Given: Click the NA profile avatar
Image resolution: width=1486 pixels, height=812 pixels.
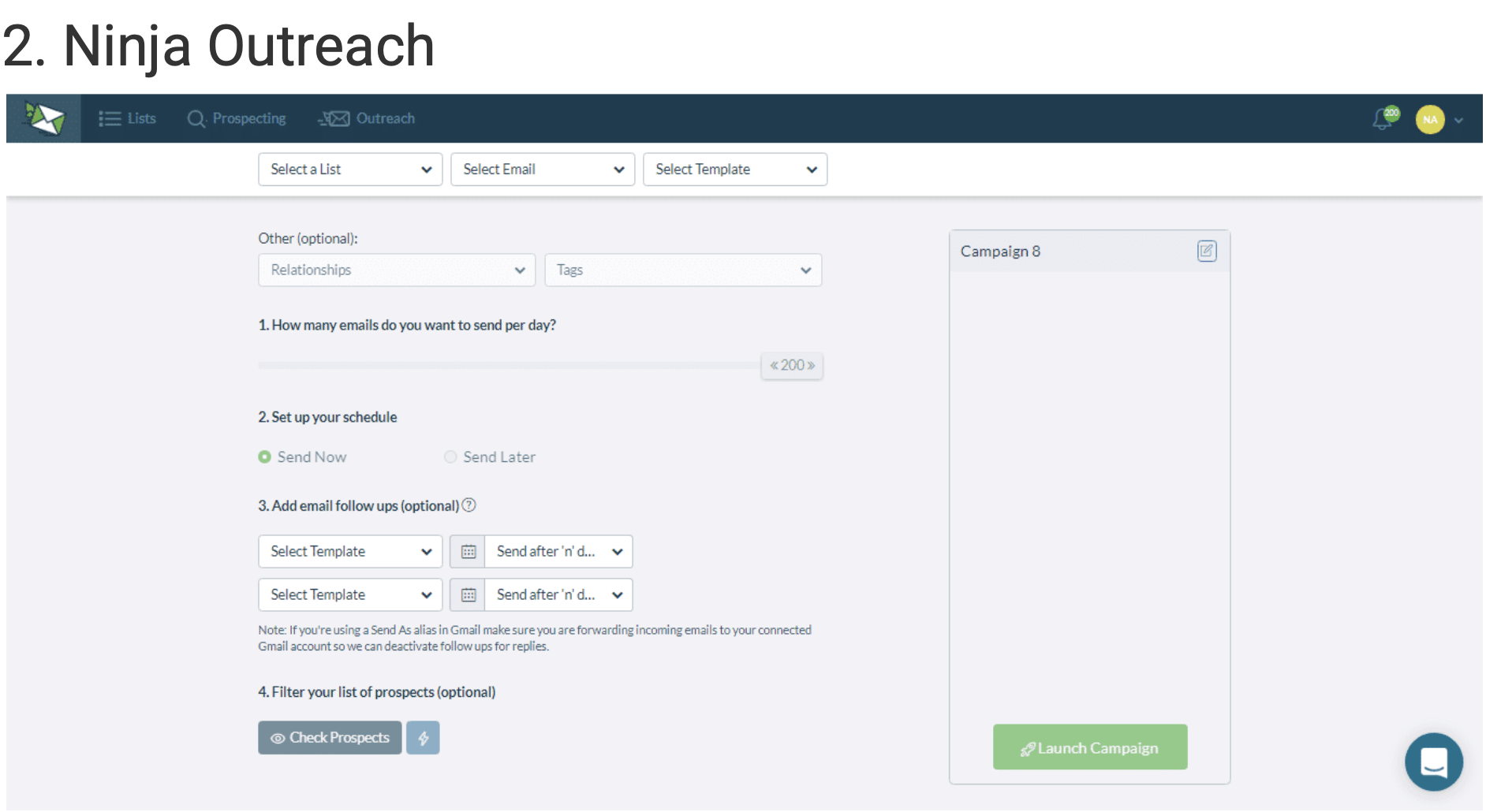Looking at the screenshot, I should 1429,119.
